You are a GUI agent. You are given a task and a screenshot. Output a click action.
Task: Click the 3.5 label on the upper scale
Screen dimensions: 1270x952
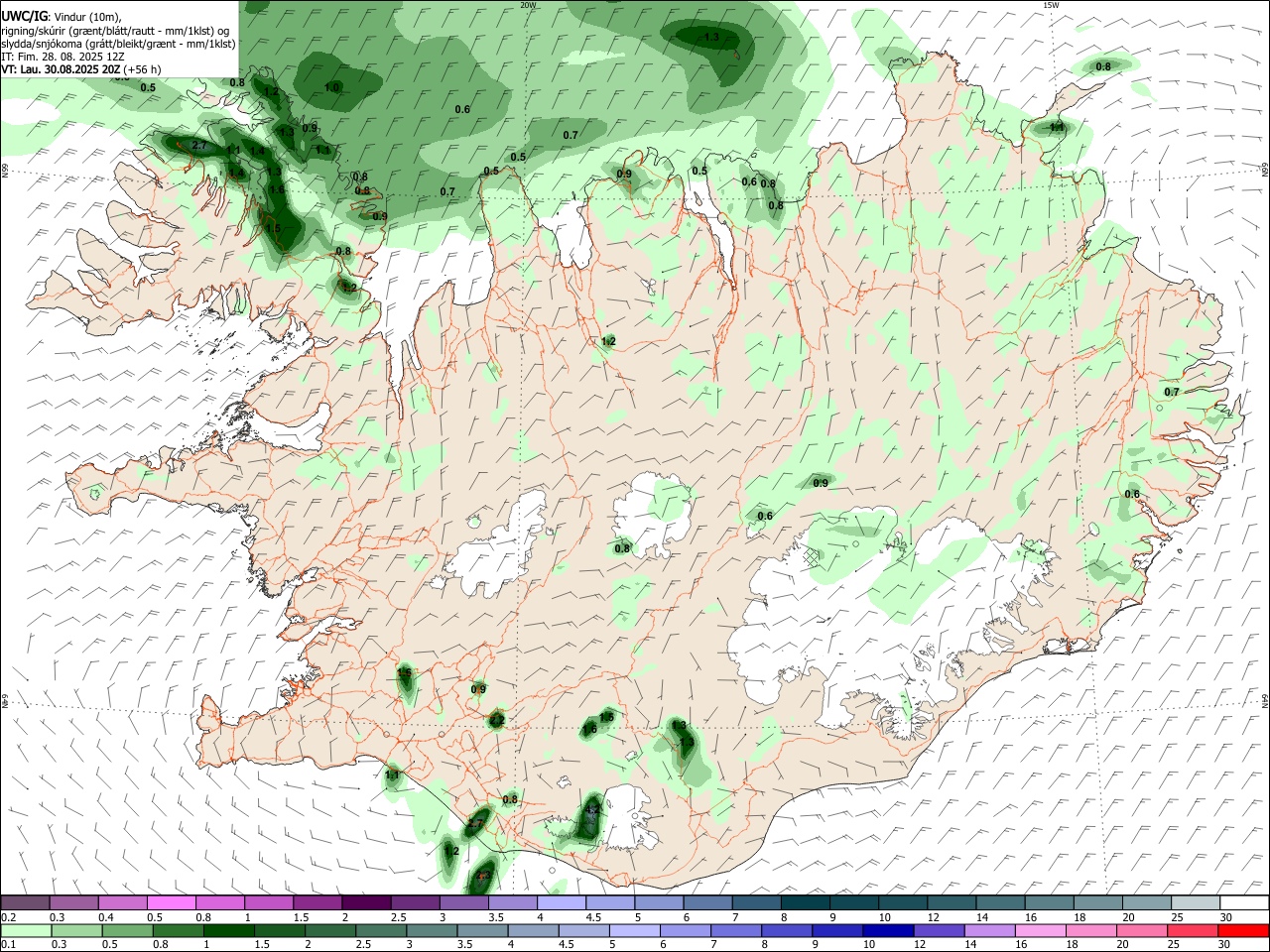coord(496,917)
